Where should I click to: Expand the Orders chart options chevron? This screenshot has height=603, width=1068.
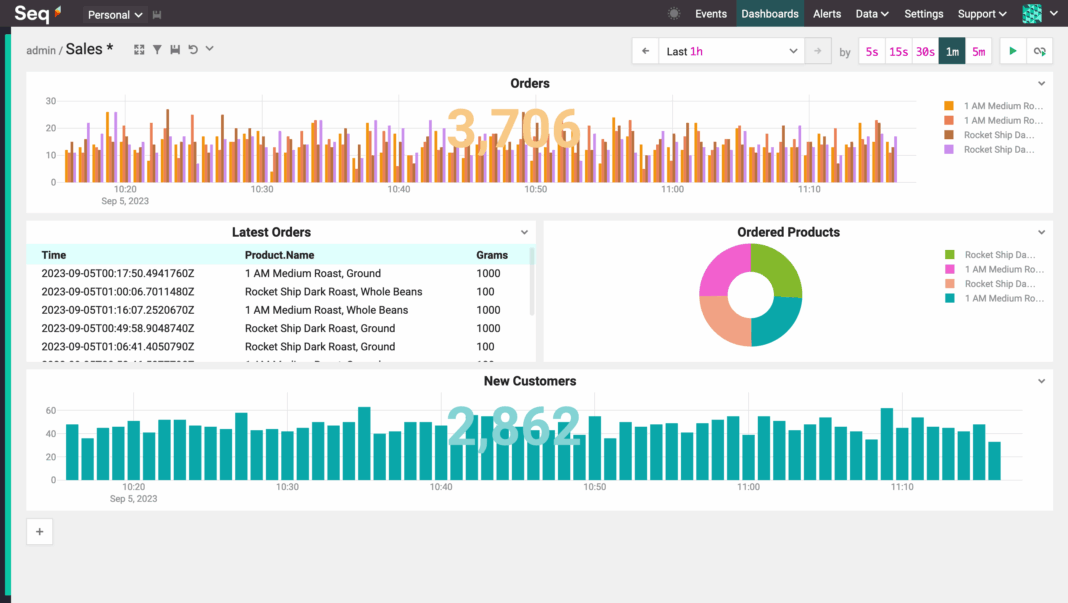point(1041,84)
